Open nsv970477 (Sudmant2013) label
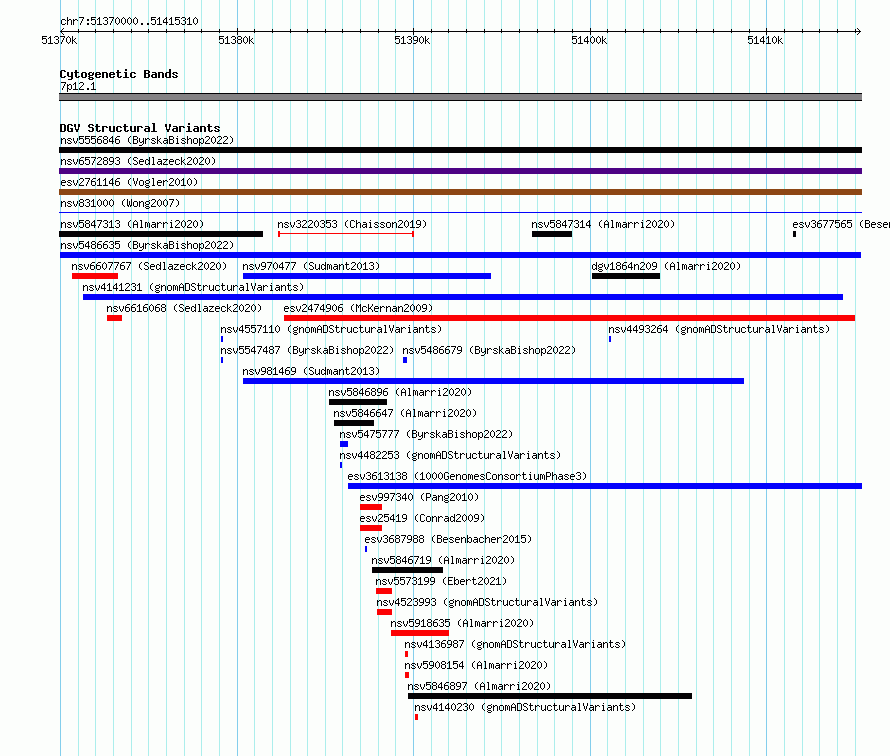Screen dimensions: 890x756 click(x=311, y=266)
